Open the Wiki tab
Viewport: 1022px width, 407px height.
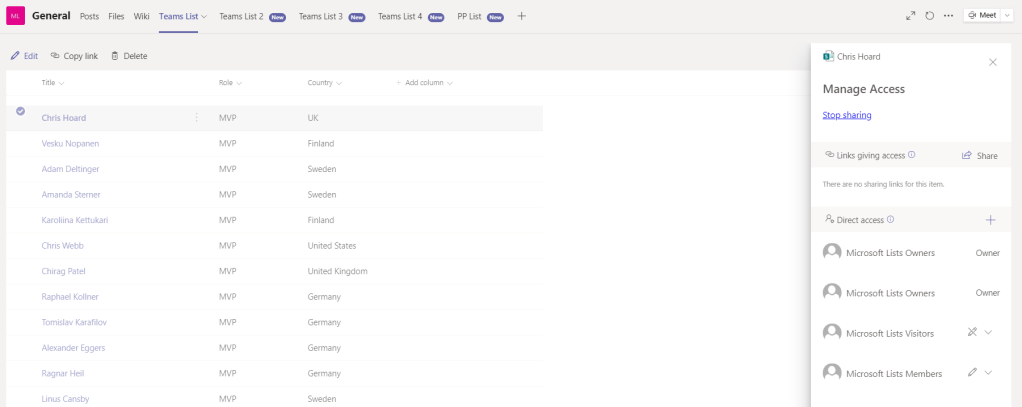[141, 16]
